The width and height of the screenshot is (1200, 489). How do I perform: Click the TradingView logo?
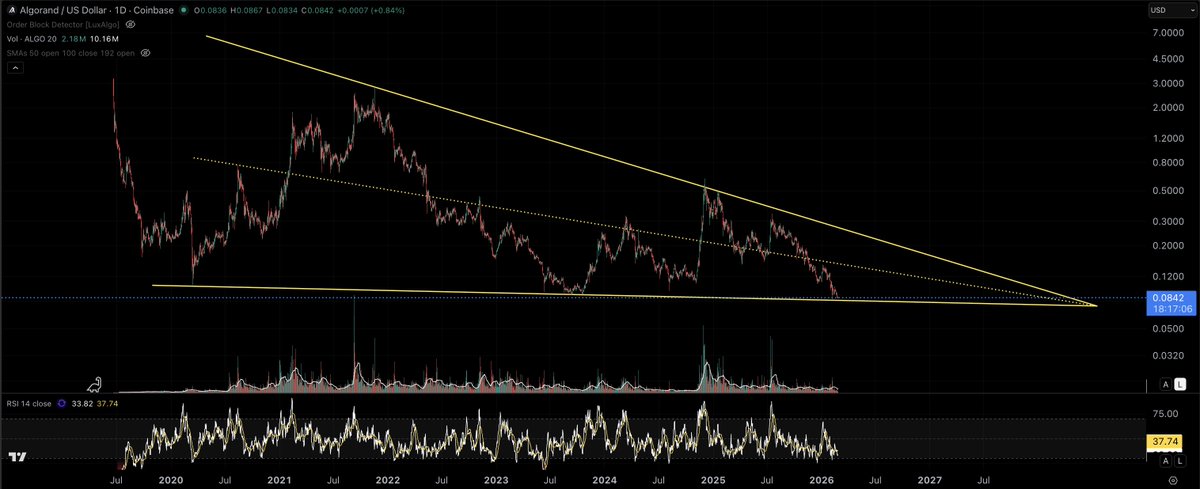point(17,457)
